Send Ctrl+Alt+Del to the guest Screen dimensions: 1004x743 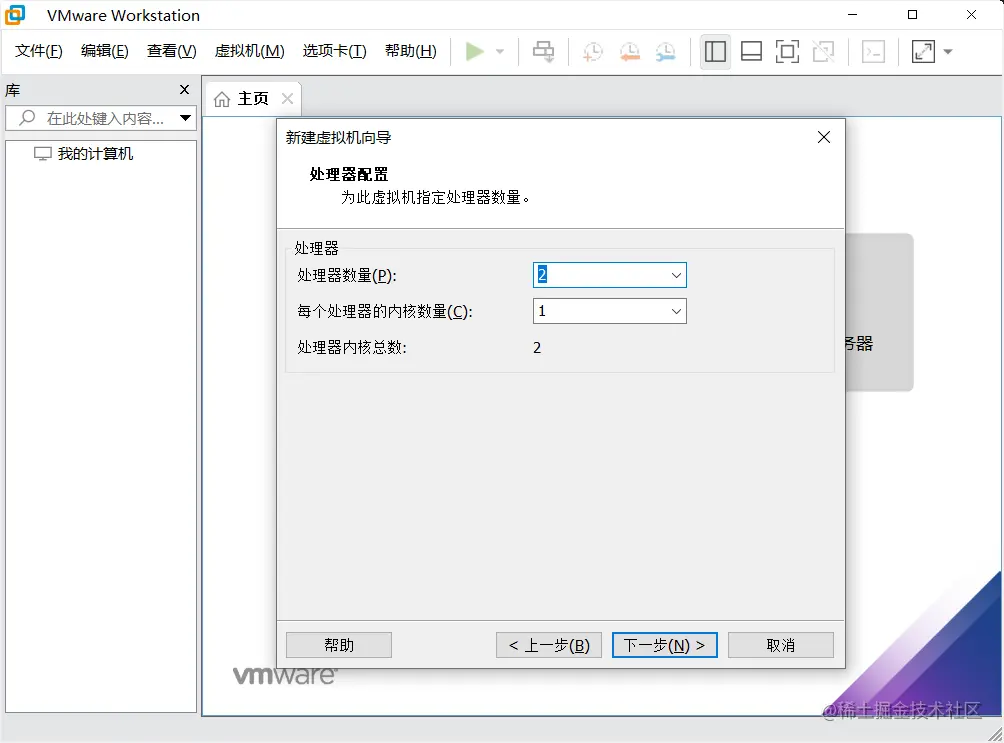click(543, 51)
